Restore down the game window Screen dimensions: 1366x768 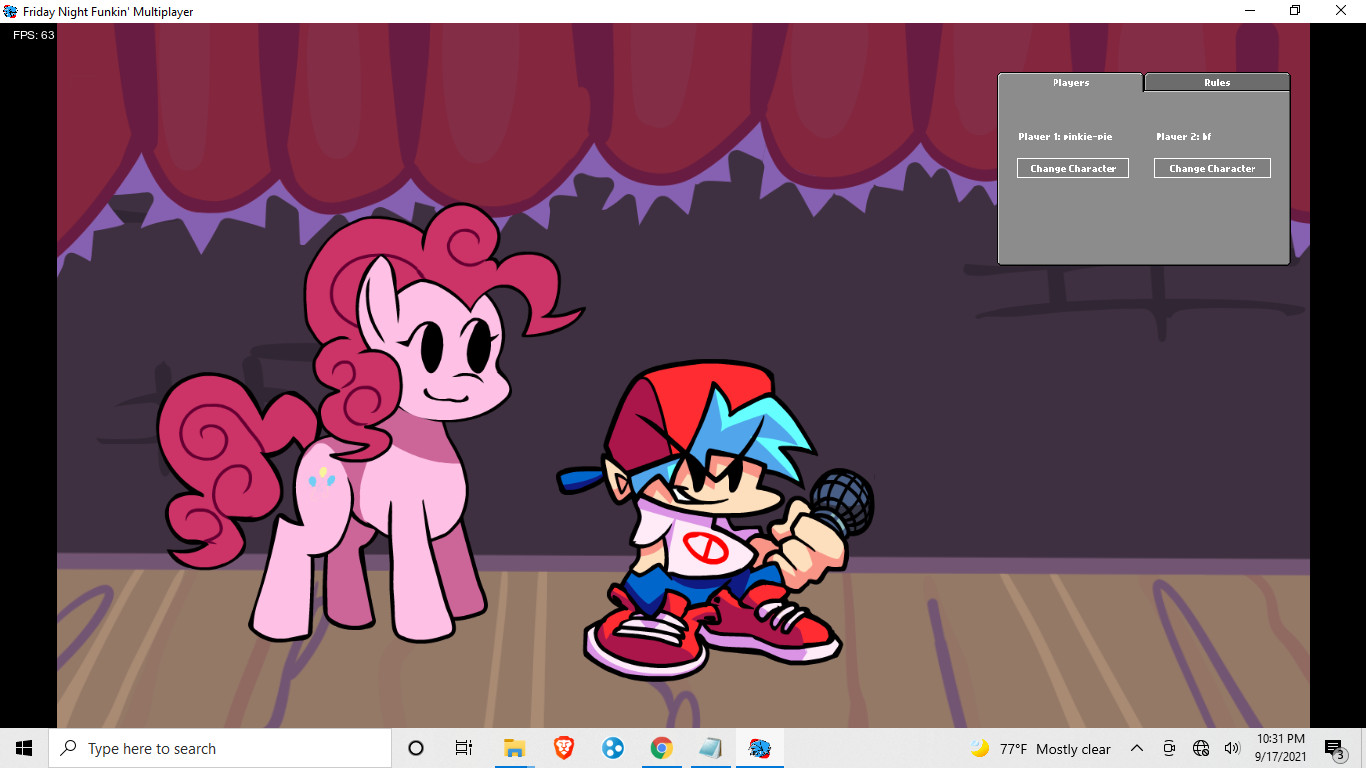coord(1295,11)
